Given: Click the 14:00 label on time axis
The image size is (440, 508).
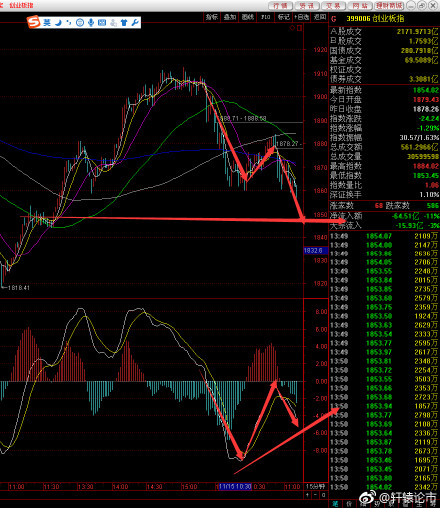Looking at the screenshot, I should (x=120, y=487).
